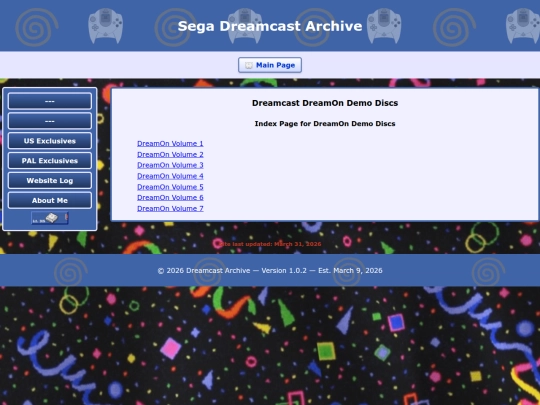Click the Dreamcast DreamOn Demo Discs heading
The image size is (540, 405).
[325, 103]
